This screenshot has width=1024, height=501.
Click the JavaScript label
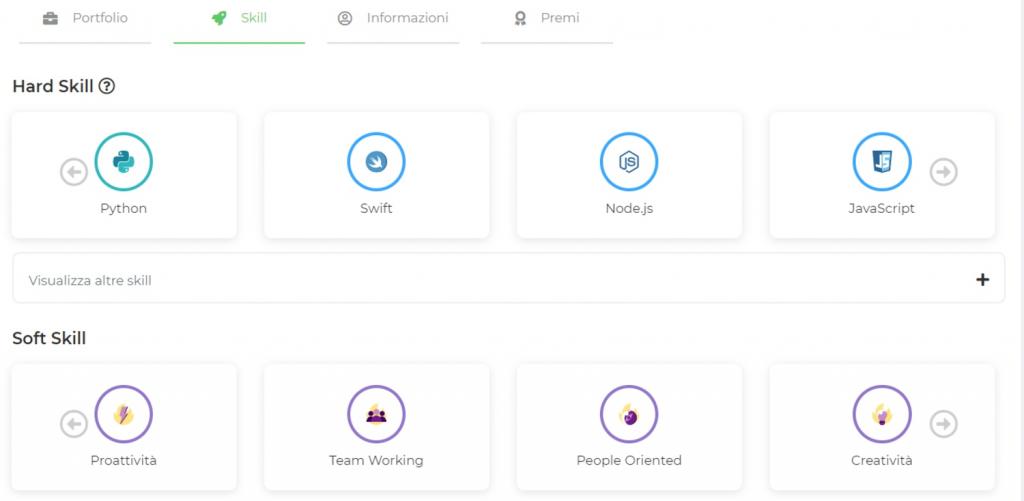click(882, 208)
